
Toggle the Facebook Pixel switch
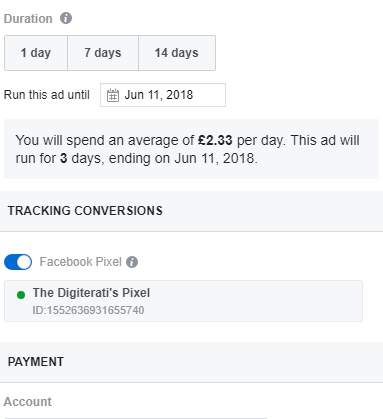click(x=18, y=262)
